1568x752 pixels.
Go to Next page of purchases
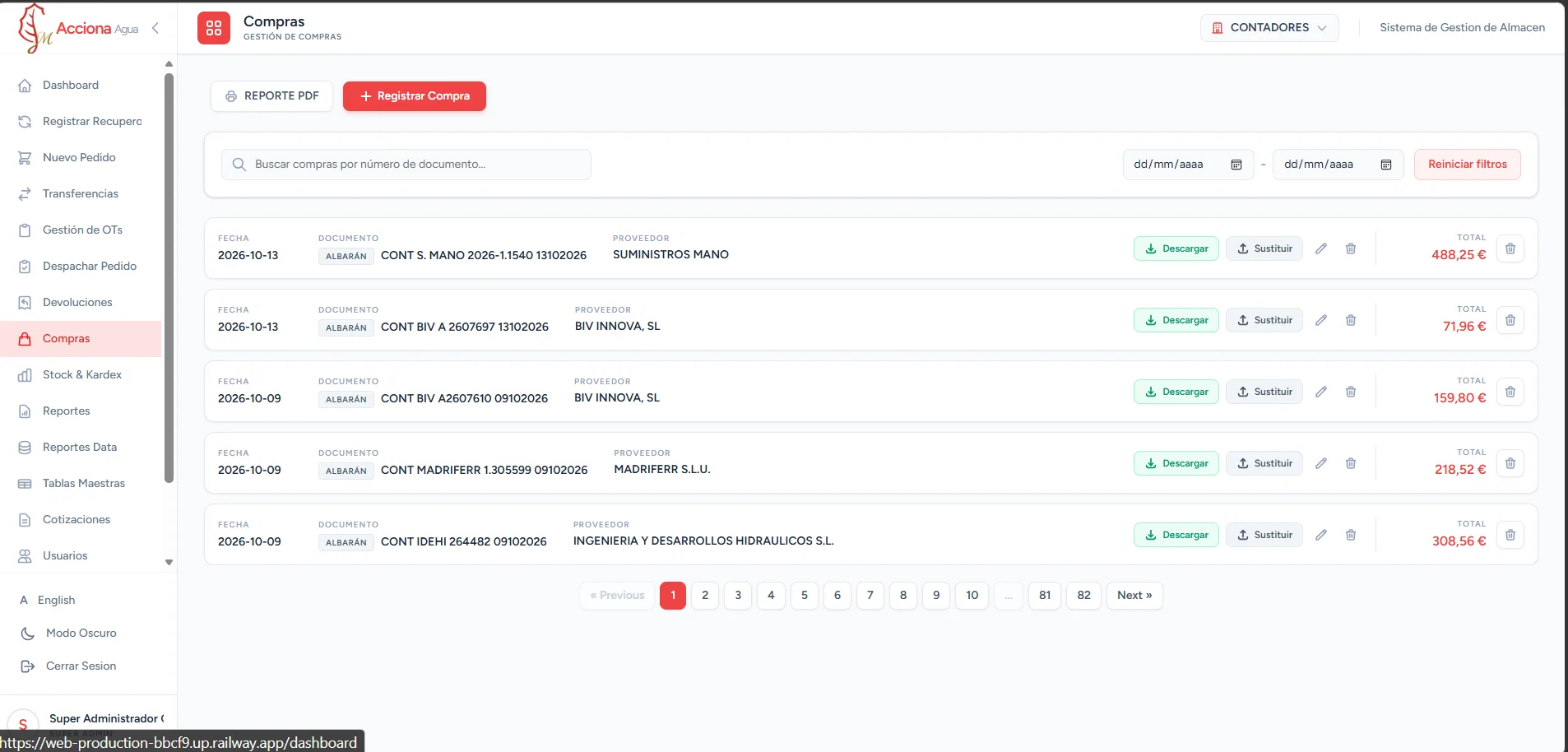click(x=1134, y=596)
